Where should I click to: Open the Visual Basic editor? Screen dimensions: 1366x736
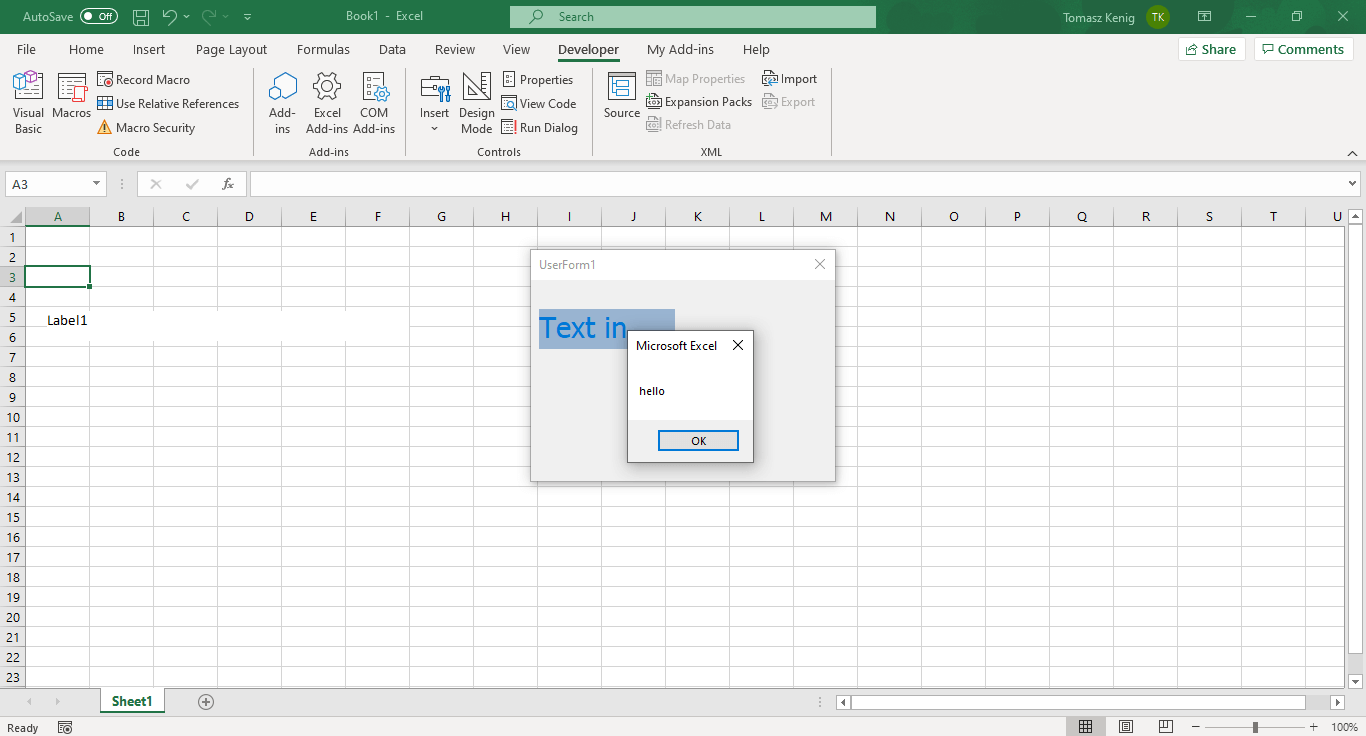coord(27,100)
